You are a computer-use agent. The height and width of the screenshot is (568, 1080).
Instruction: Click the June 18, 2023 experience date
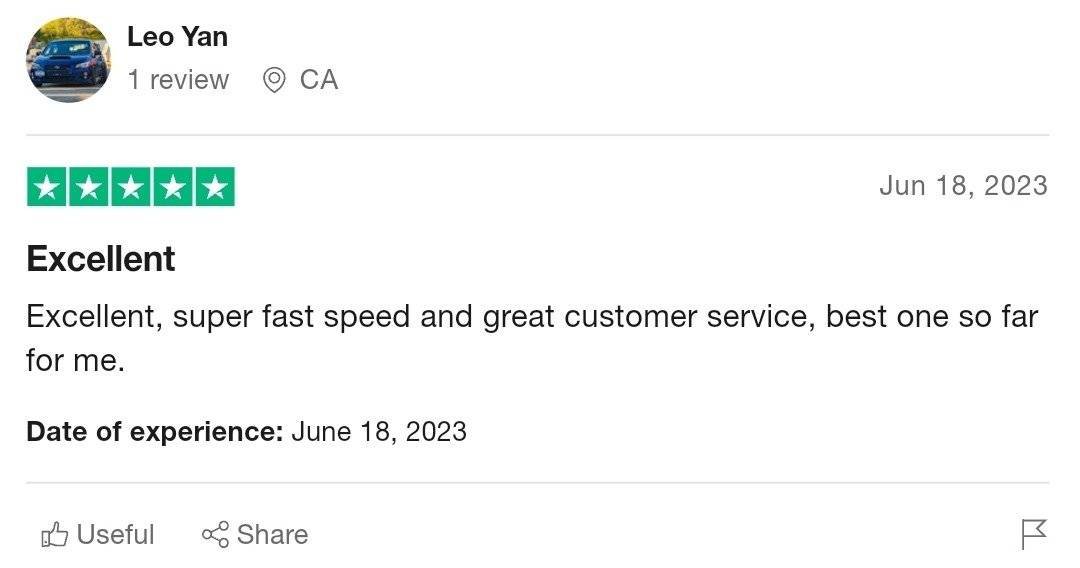pyautogui.click(x=379, y=432)
